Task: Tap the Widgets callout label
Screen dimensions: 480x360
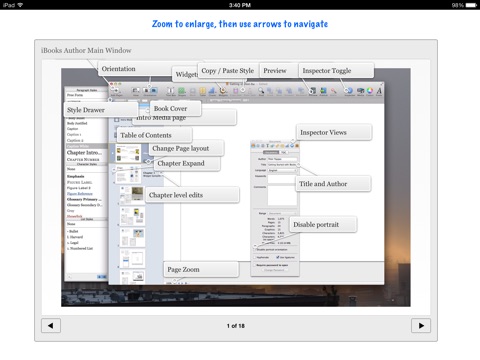Action: coord(186,74)
